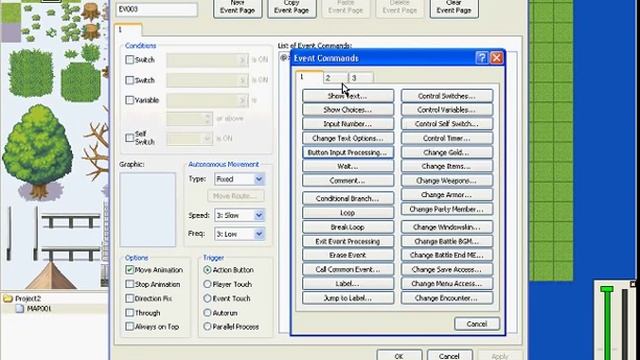Open Control Timer command

(x=447, y=138)
